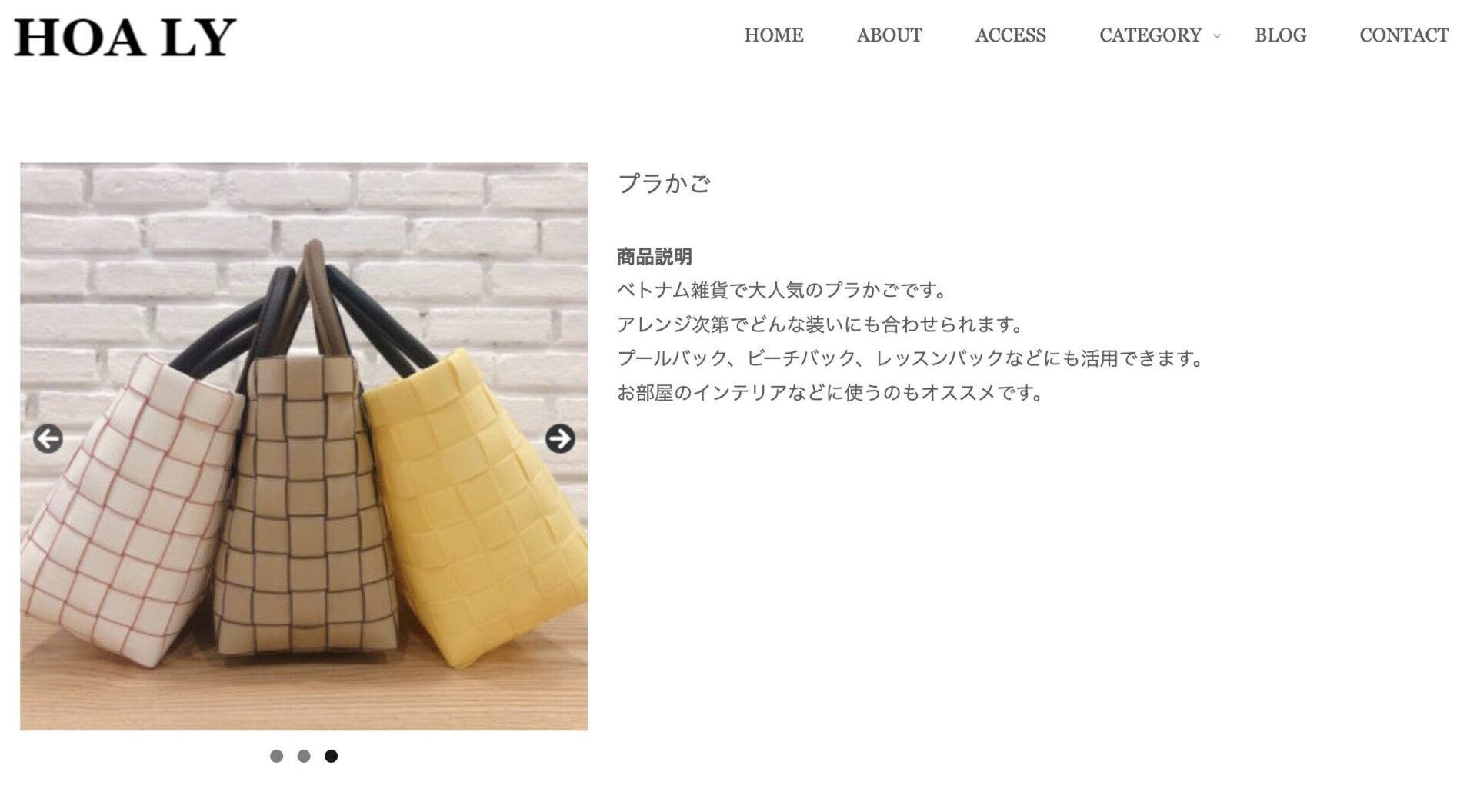The width and height of the screenshot is (1477, 812).
Task: Navigate to the ACCESS page
Action: [1011, 35]
